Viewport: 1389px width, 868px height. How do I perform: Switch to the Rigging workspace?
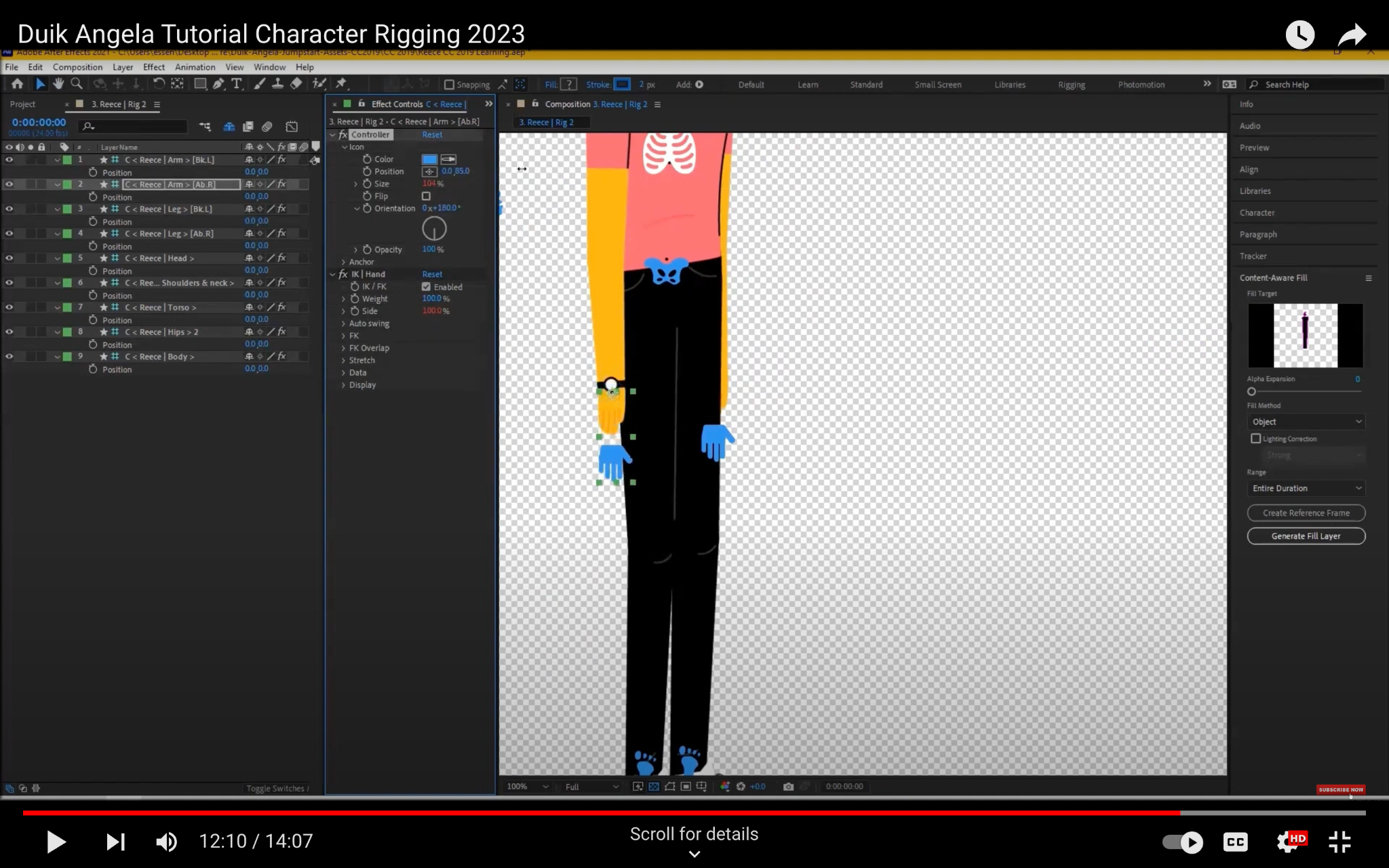click(x=1071, y=85)
